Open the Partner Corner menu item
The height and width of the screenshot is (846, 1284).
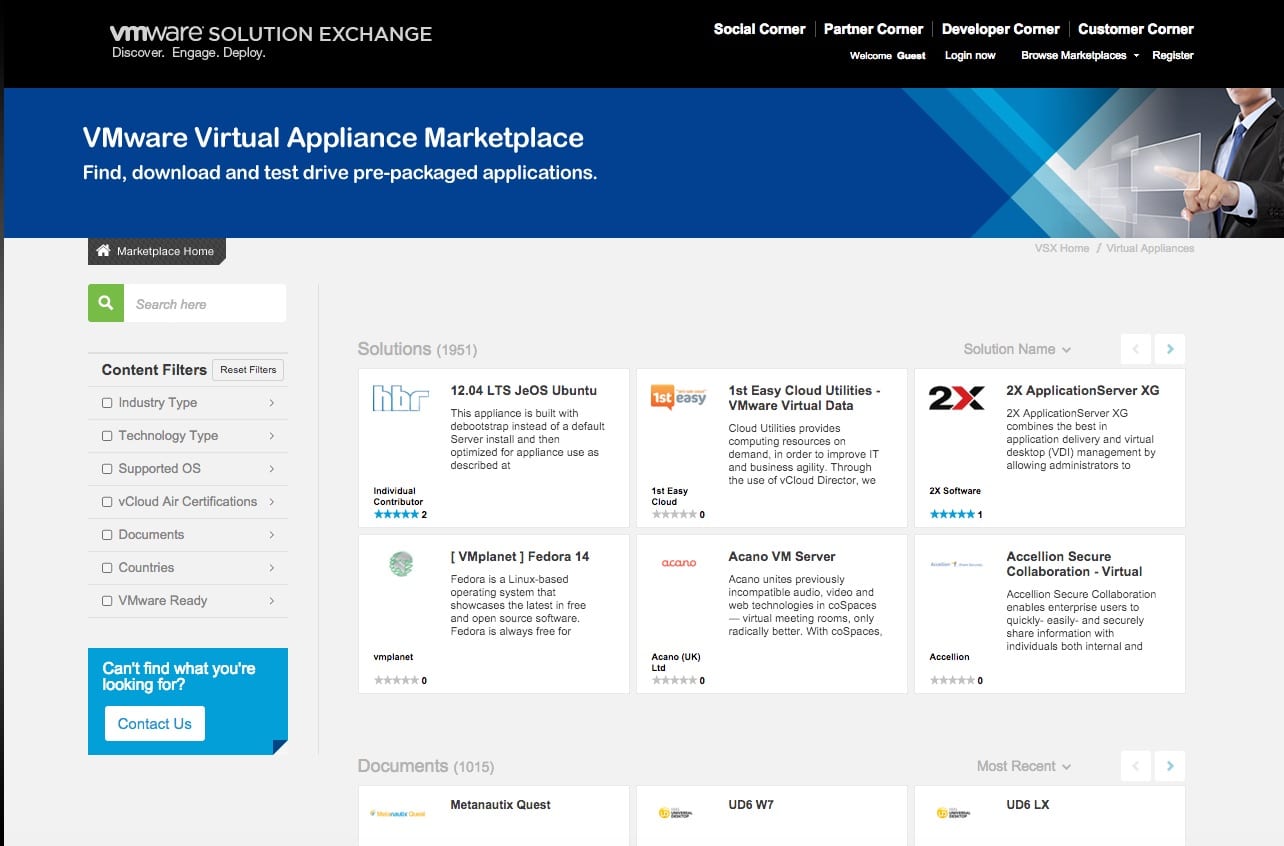coord(873,29)
